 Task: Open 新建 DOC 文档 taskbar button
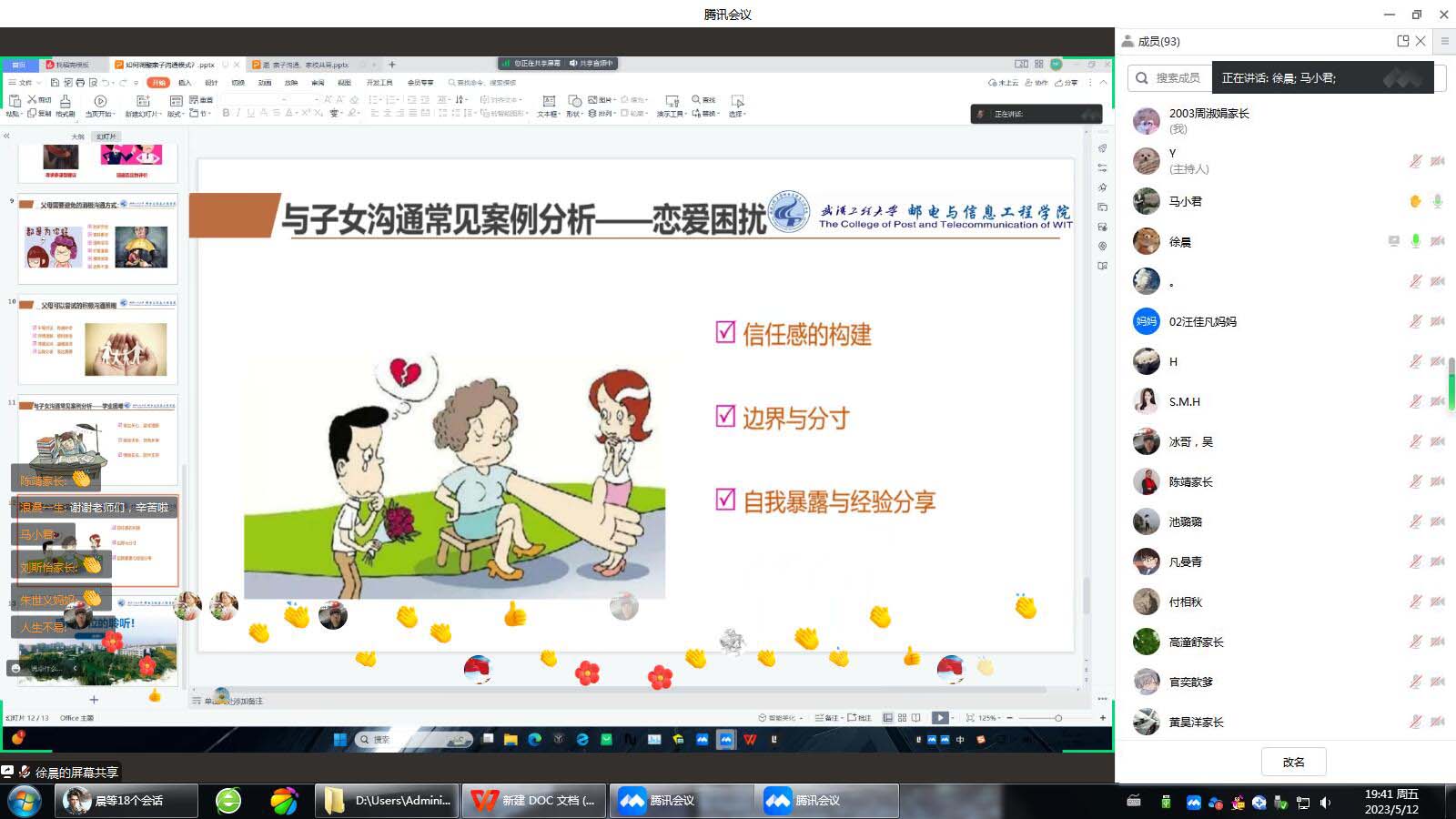pos(533,801)
